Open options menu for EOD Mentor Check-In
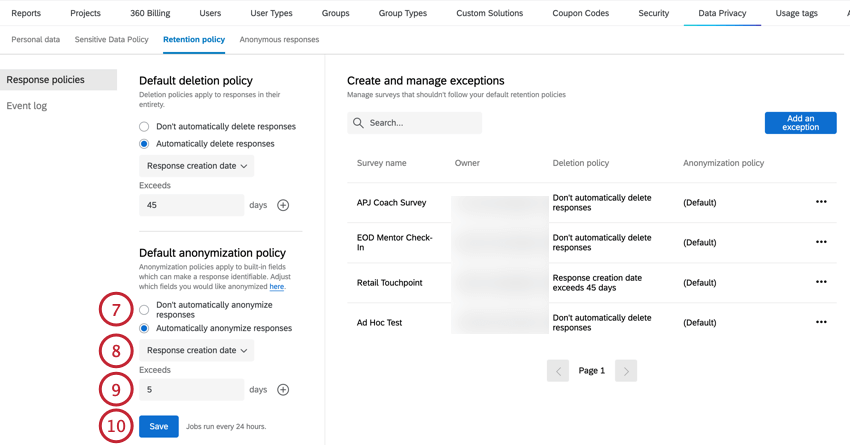Screen dimensions: 850x445 tap(821, 242)
